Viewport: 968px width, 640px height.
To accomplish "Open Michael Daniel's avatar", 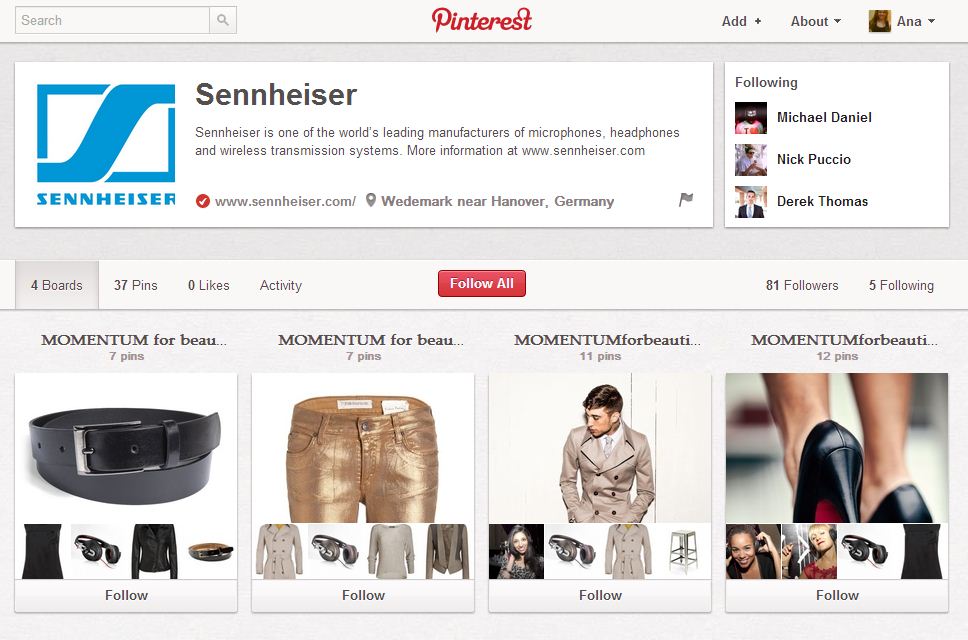I will click(x=751, y=118).
